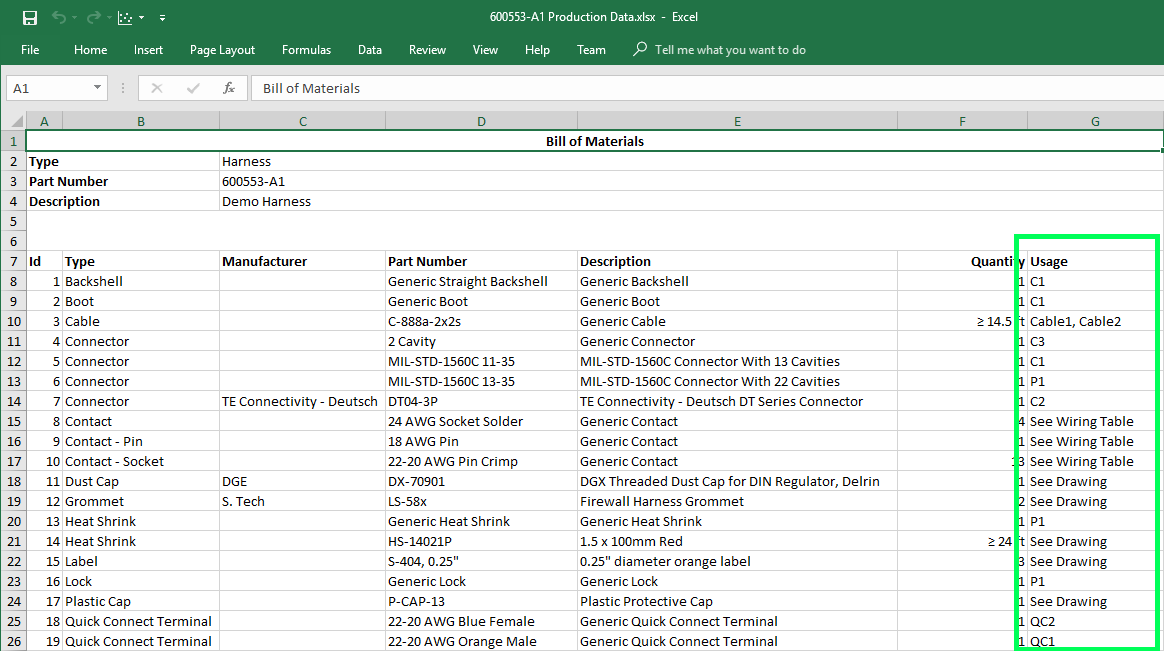The image size is (1164, 651).
Task: Expand the scatter chart icon's dropdown arrow
Action: (141, 17)
